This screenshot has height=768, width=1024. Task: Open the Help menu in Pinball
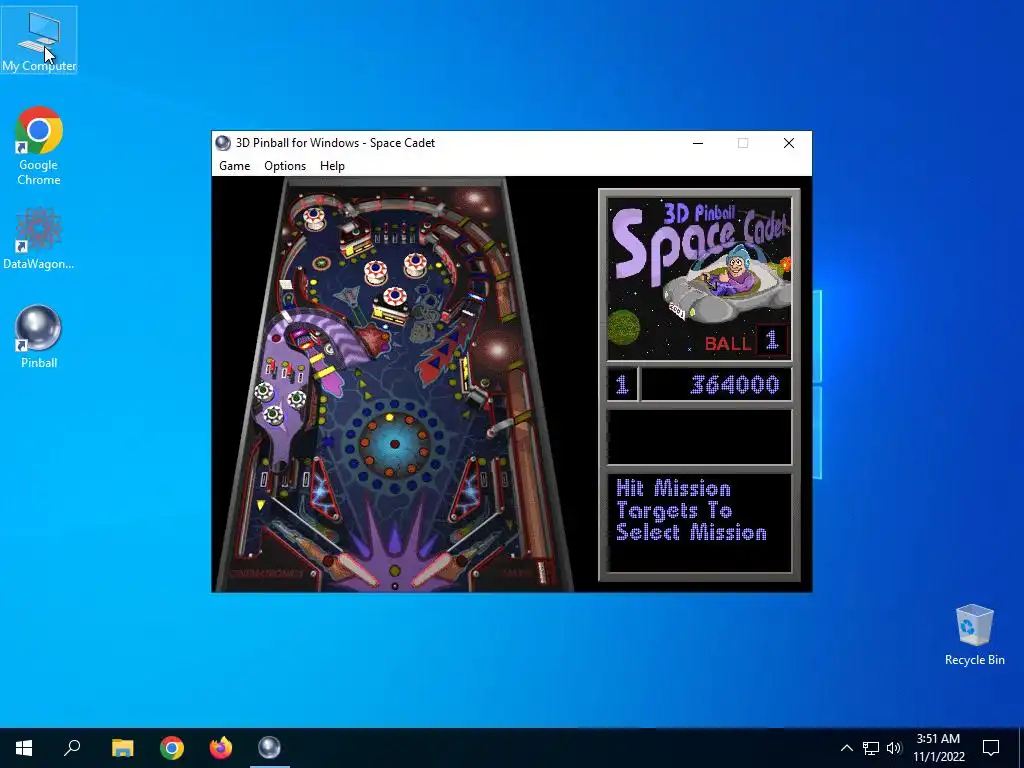coord(332,166)
